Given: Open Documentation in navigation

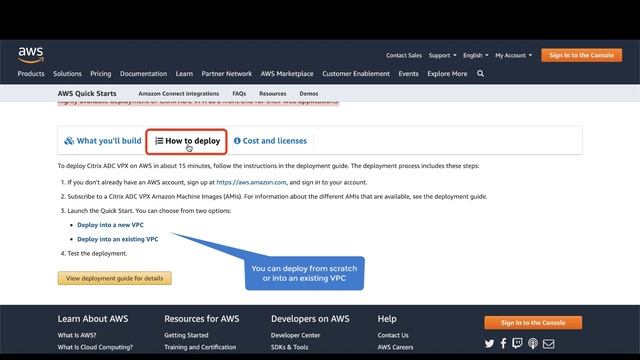Looking at the screenshot, I should [x=144, y=73].
